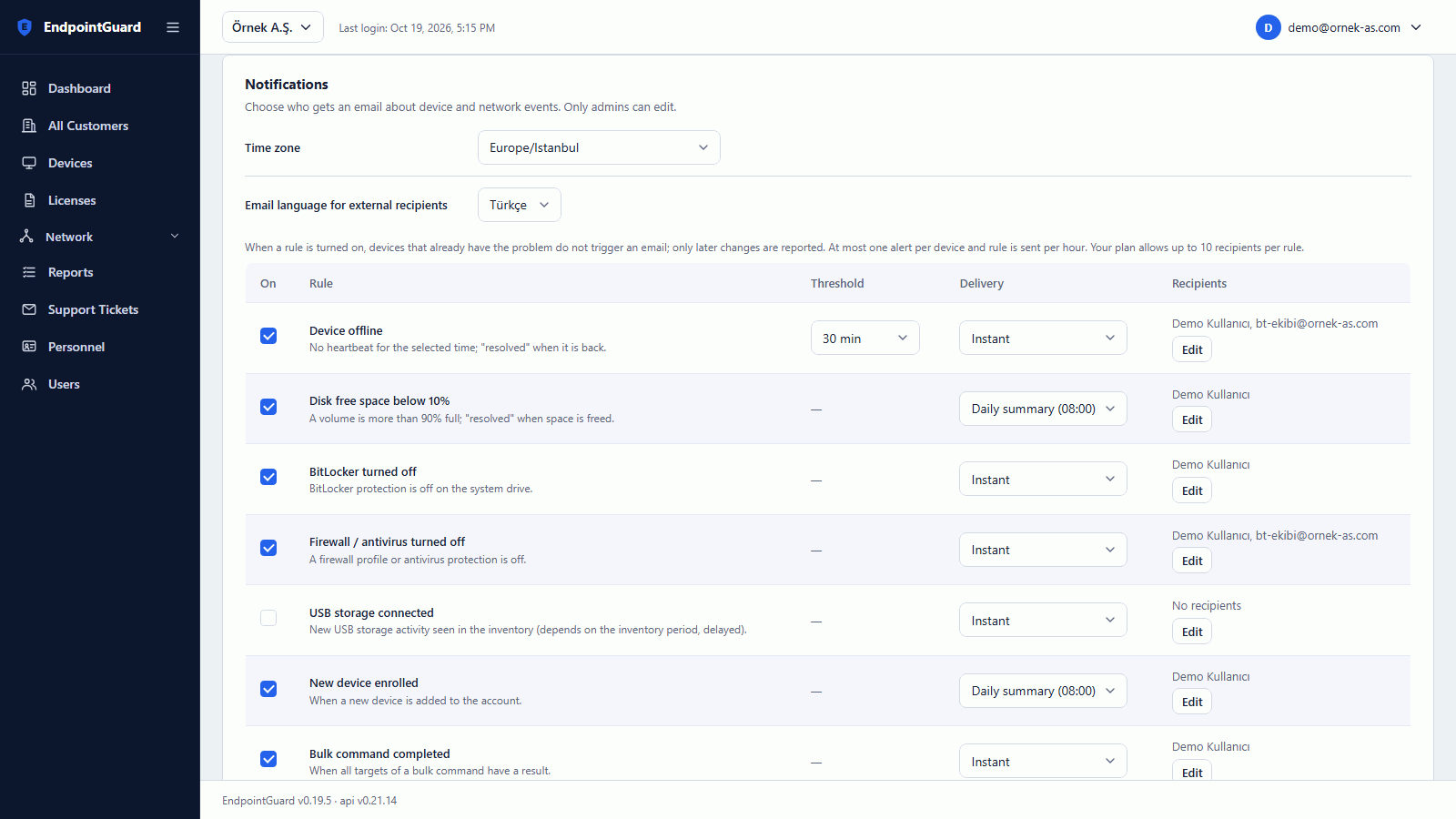Screen dimensions: 1456x819
Task: Click the Licenses document icon
Action: 29,200
